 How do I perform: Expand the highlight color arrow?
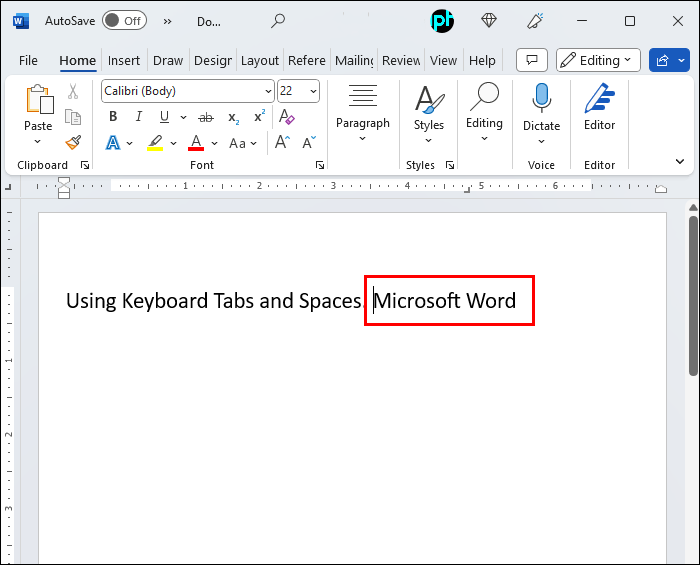[x=173, y=144]
